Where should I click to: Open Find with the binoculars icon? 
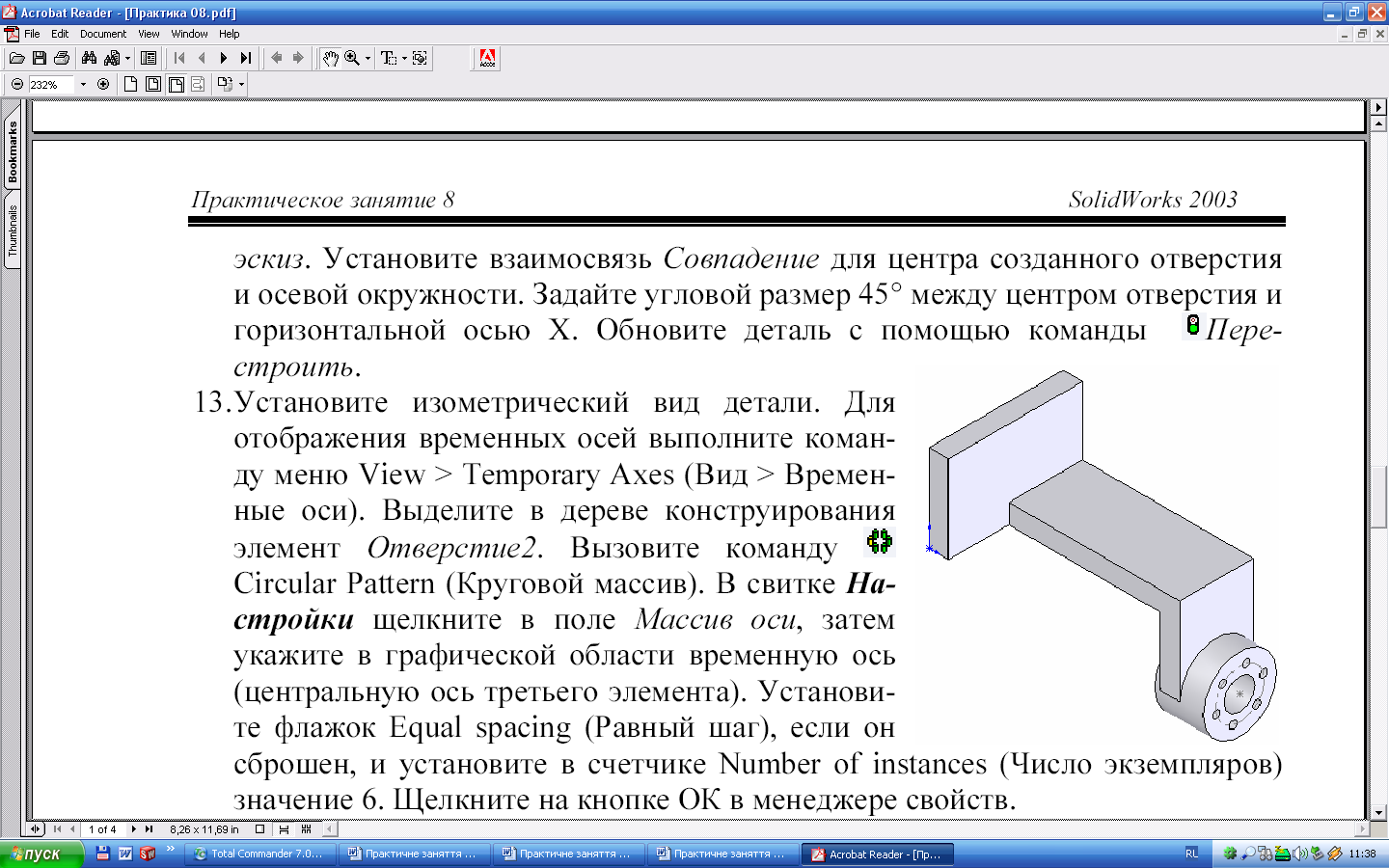[x=89, y=59]
